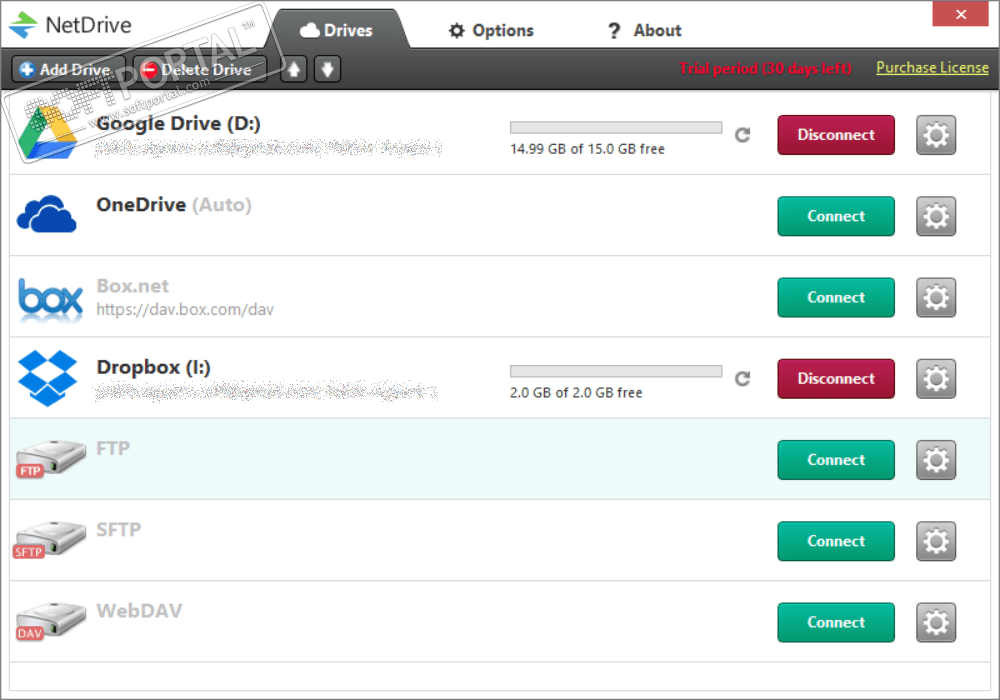Select the SFTP drive name

pos(119,529)
